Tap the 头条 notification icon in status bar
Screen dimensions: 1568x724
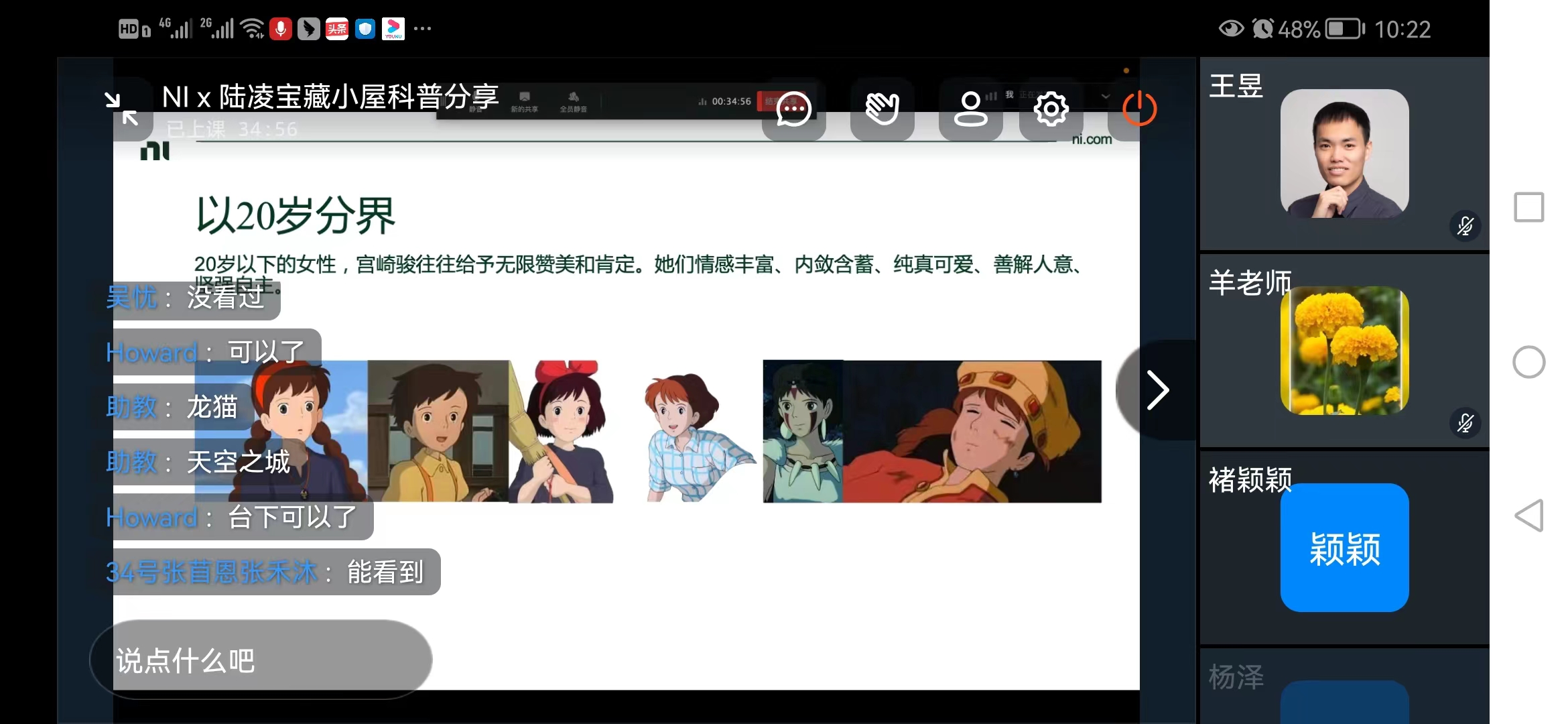[337, 29]
